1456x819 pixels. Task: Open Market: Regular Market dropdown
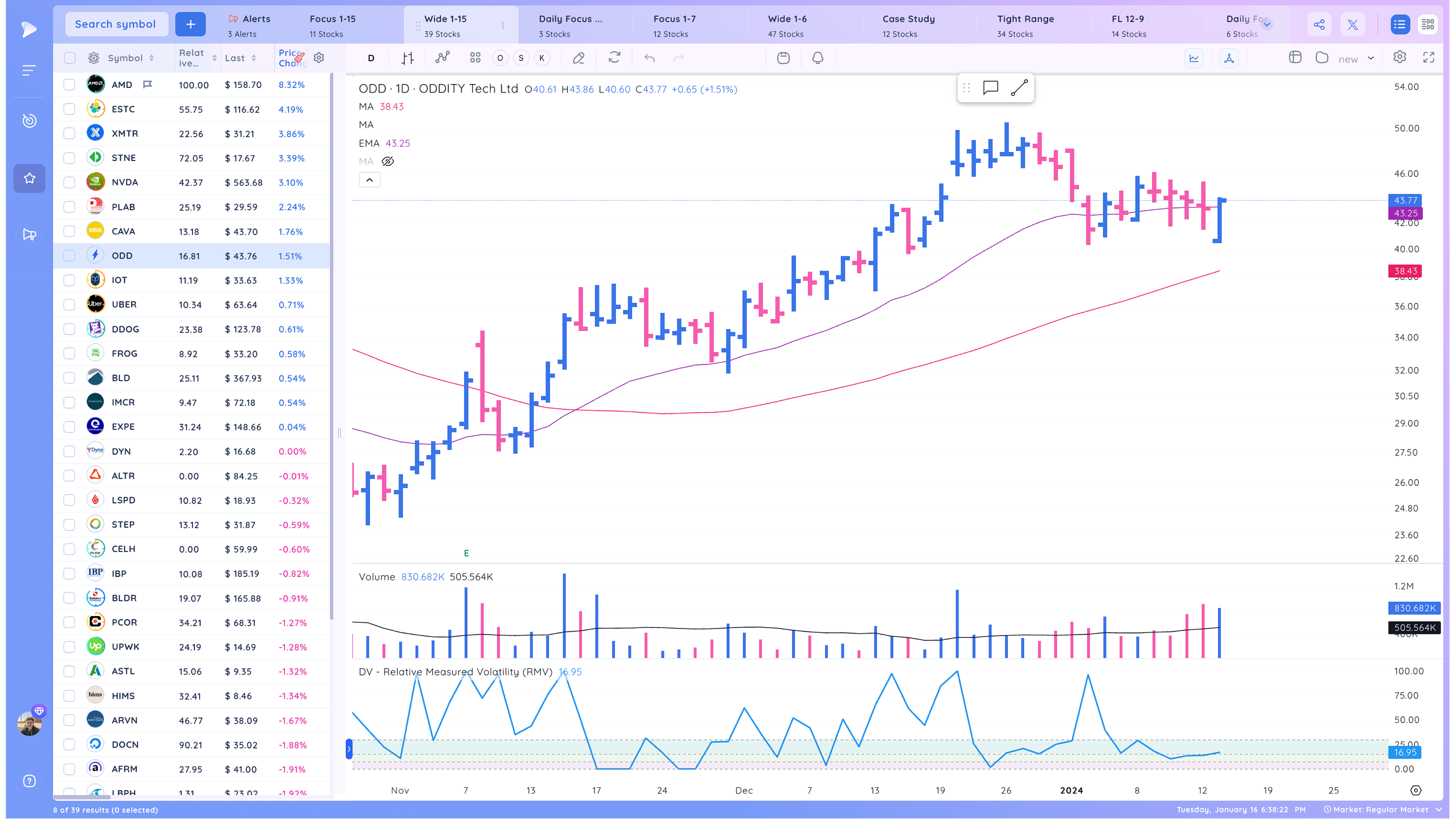coord(1383,809)
